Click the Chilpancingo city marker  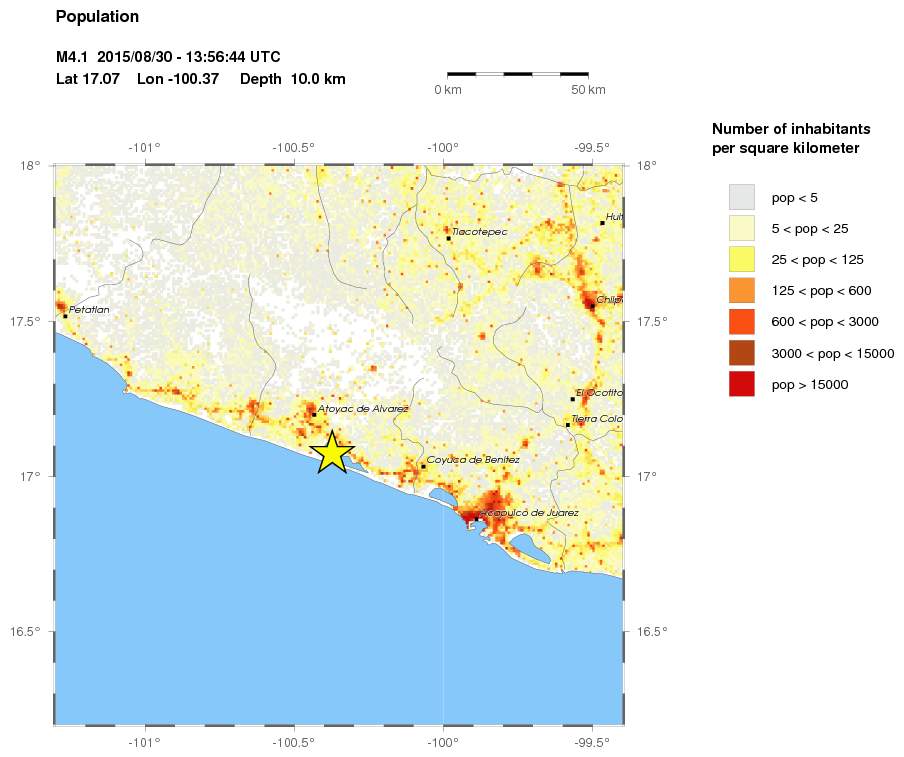point(592,306)
